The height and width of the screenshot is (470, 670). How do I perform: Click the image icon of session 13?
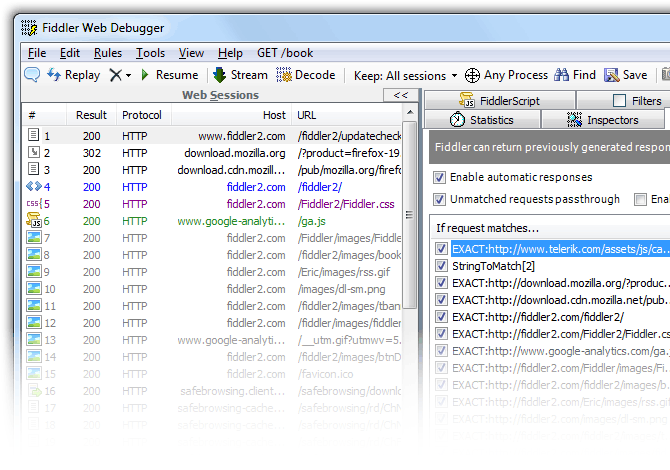34,340
